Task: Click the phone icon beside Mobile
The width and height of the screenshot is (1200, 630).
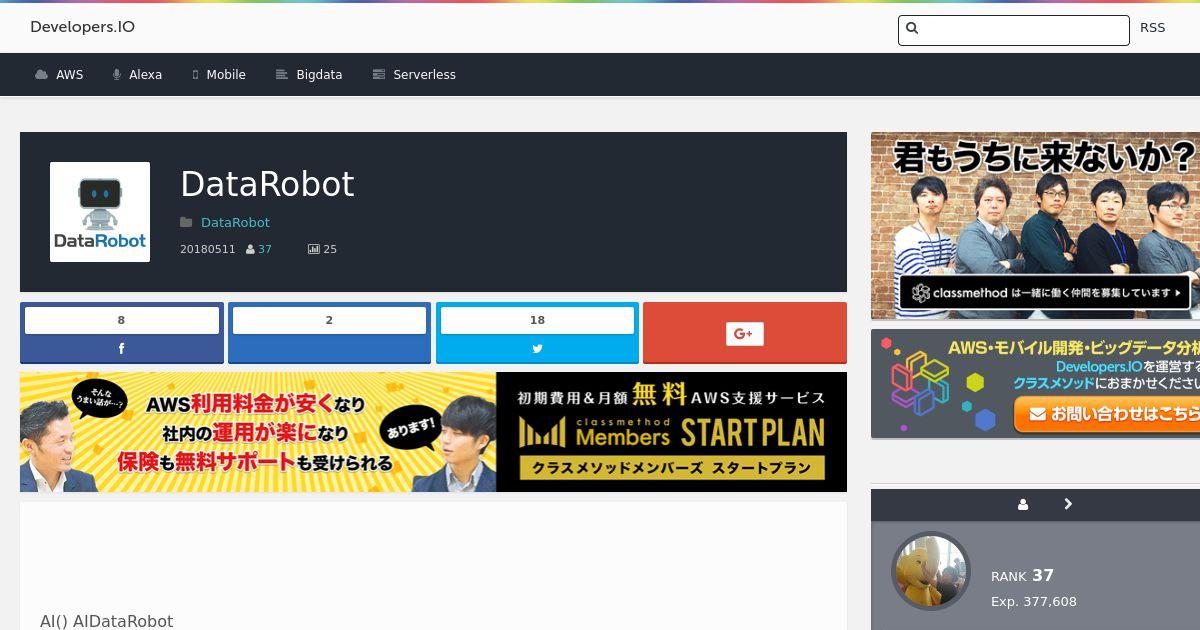Action: 195,75
